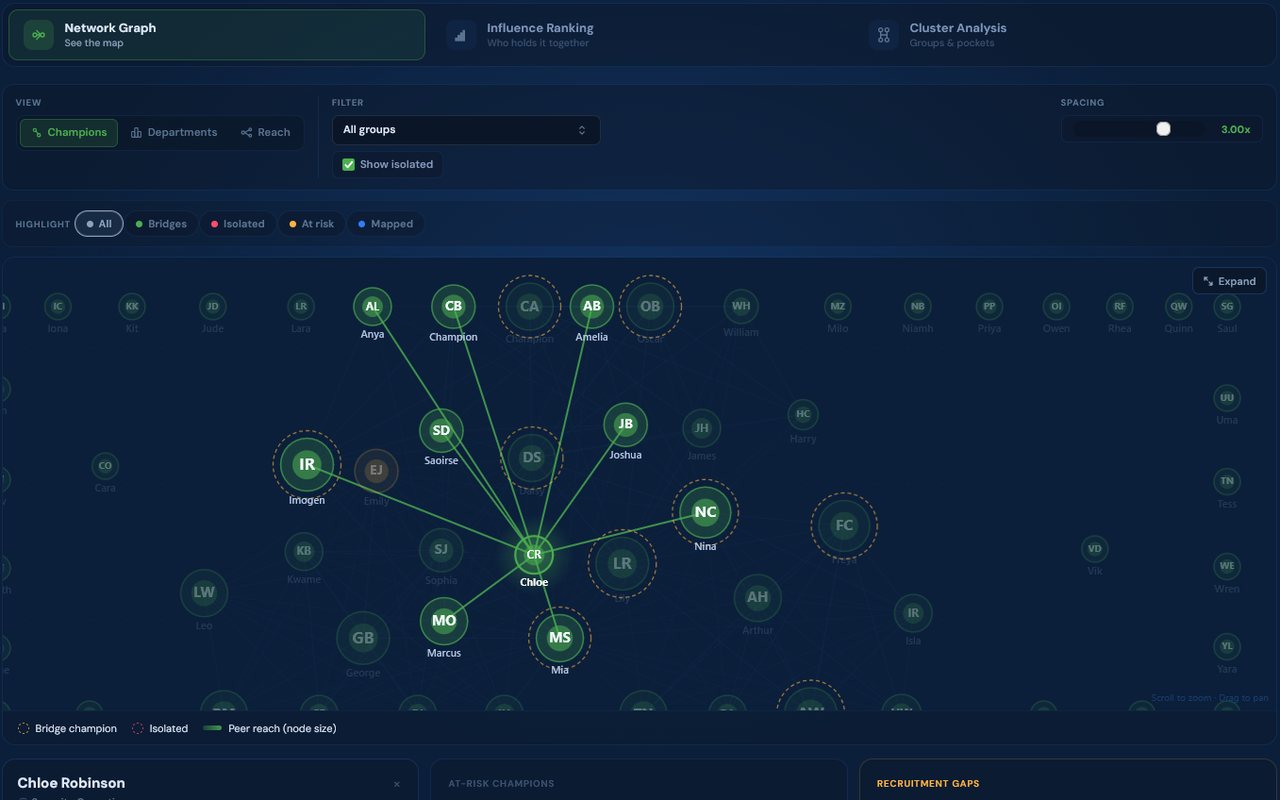This screenshot has height=800, width=1280.
Task: Select the bright Champion CB node
Action: [453, 306]
